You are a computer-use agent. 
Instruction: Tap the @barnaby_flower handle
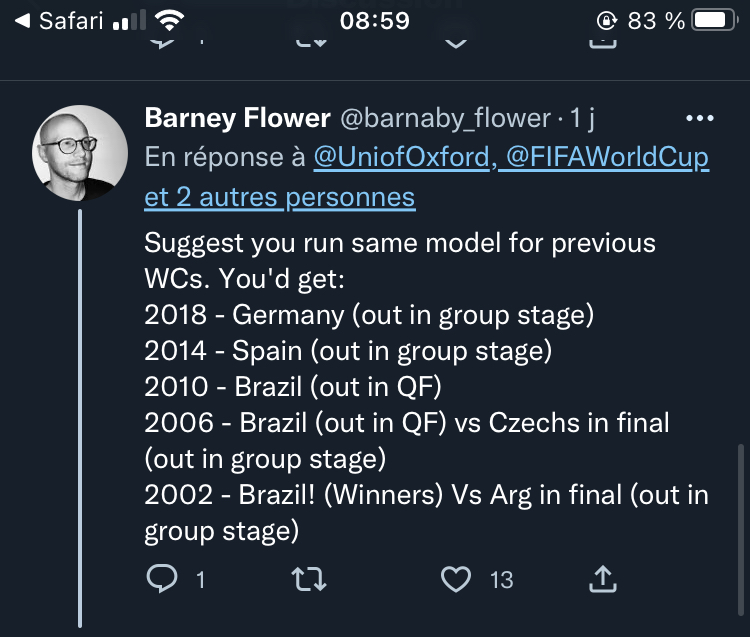click(x=445, y=118)
